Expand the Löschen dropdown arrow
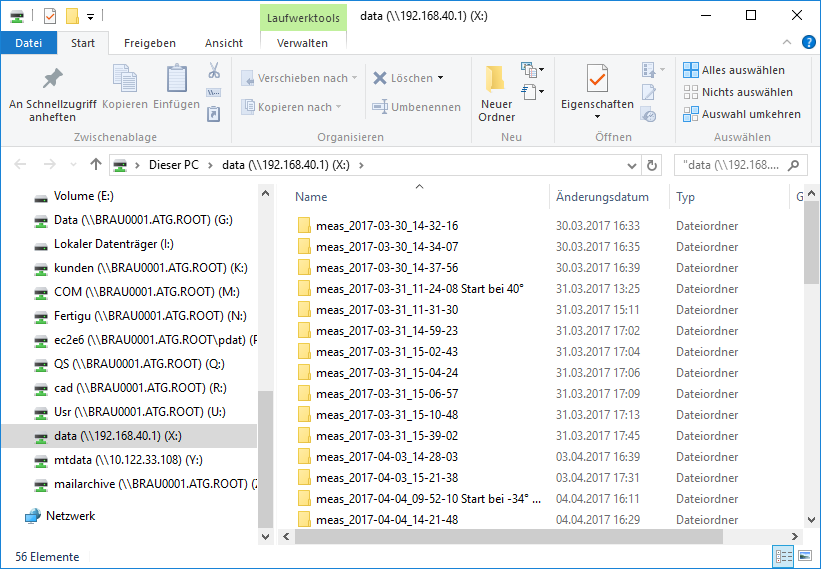This screenshot has height=569, width=821. [440, 78]
